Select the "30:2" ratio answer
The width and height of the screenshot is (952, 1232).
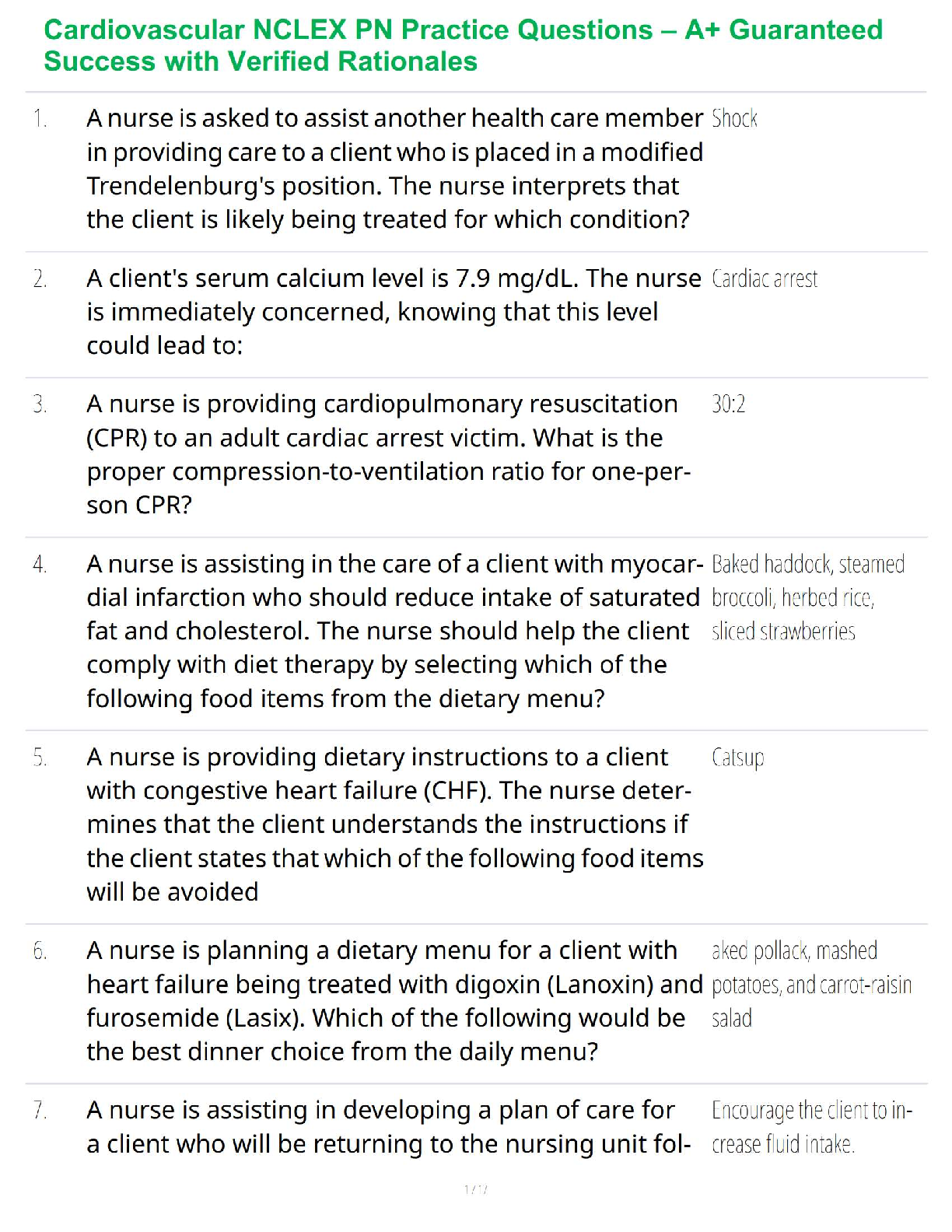pyautogui.click(x=729, y=404)
